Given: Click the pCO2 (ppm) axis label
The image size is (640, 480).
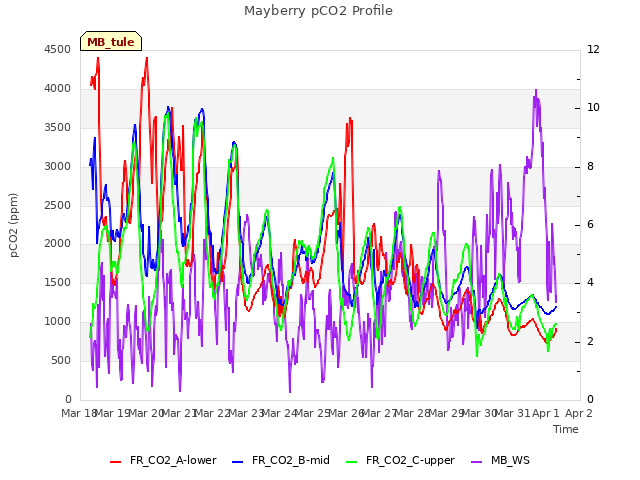Looking at the screenshot, I should point(13,225).
